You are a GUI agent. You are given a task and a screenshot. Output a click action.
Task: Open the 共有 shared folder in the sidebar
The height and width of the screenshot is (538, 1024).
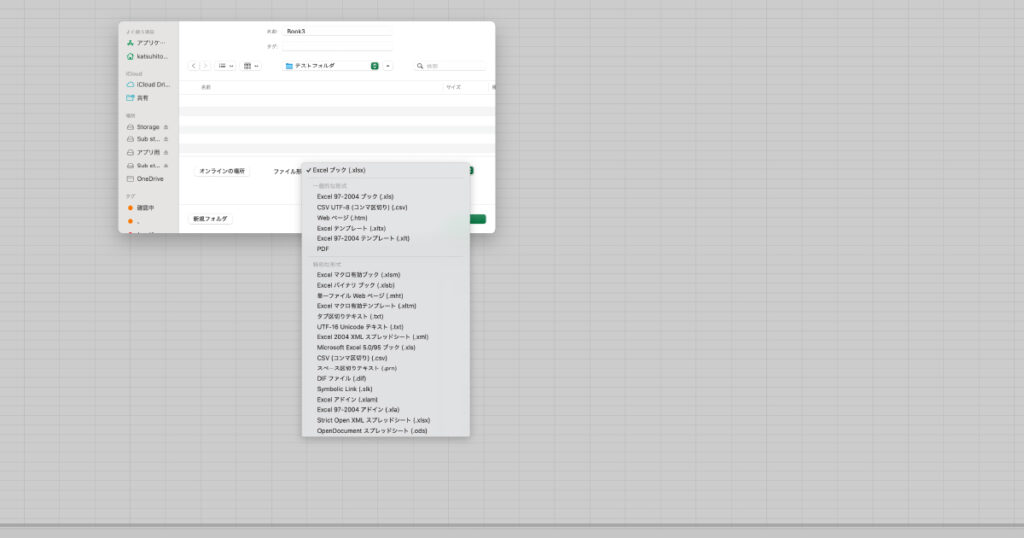[x=138, y=98]
